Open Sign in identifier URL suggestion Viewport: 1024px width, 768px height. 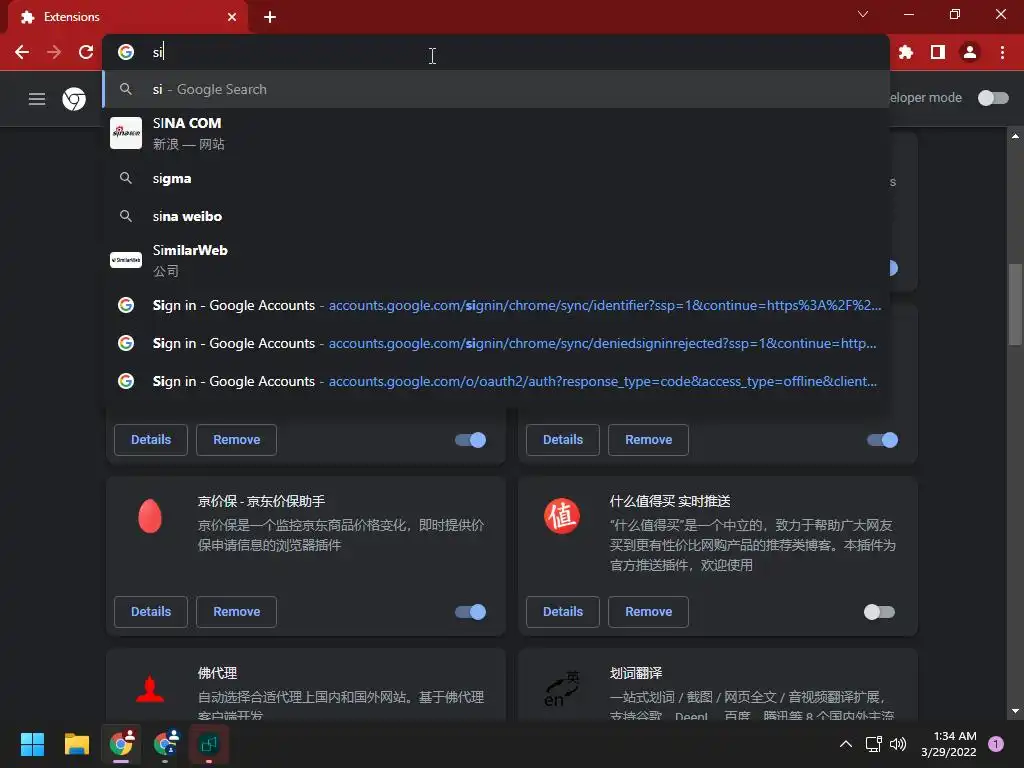tap(496, 305)
